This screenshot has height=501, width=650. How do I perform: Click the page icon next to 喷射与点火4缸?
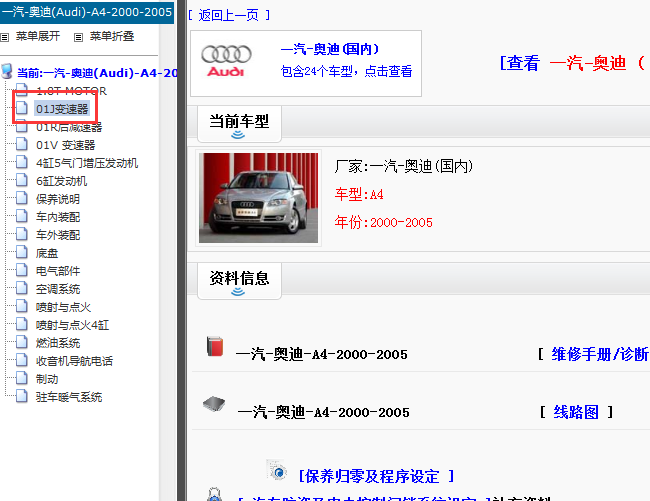coord(22,324)
